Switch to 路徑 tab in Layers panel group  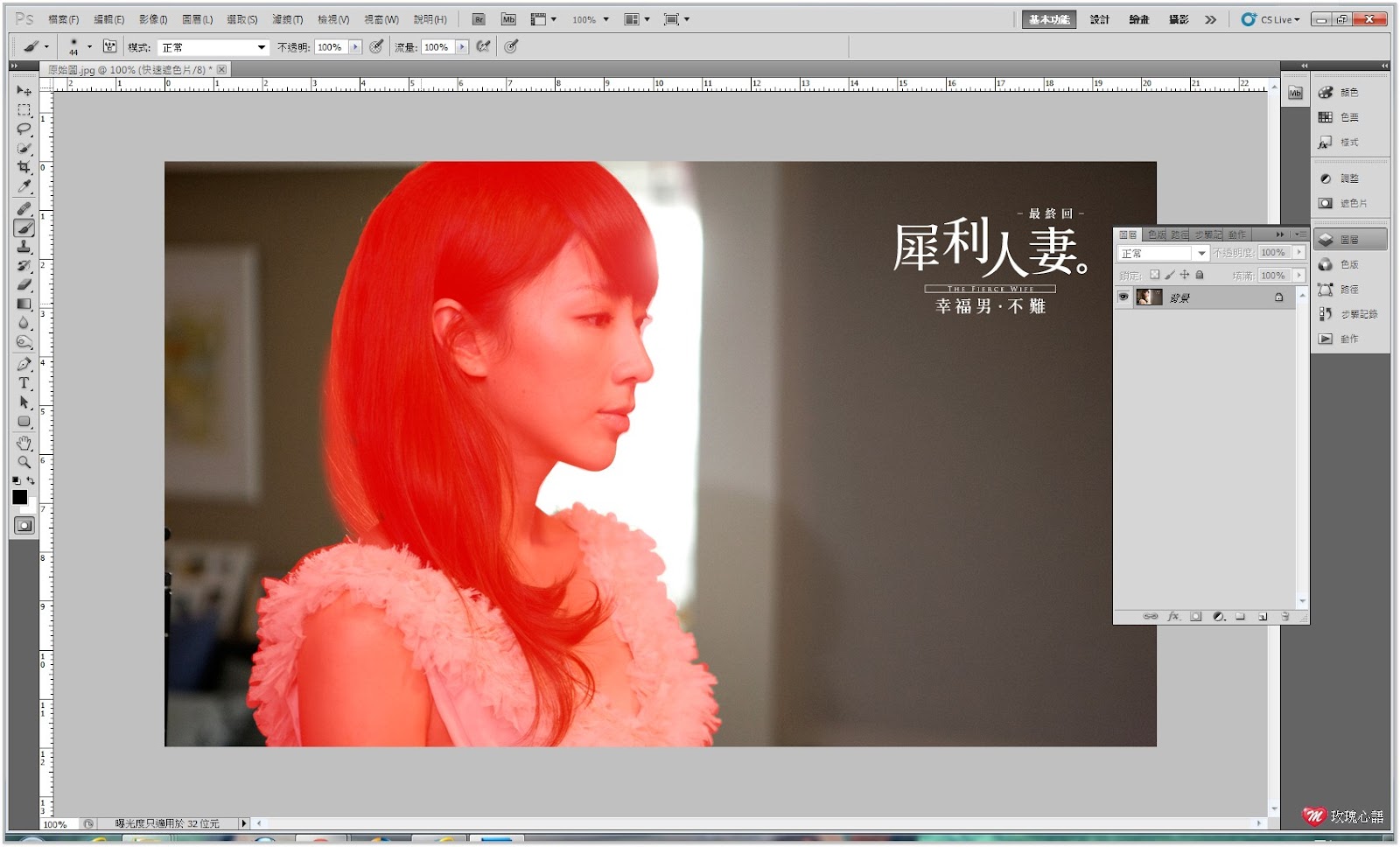point(1179,234)
